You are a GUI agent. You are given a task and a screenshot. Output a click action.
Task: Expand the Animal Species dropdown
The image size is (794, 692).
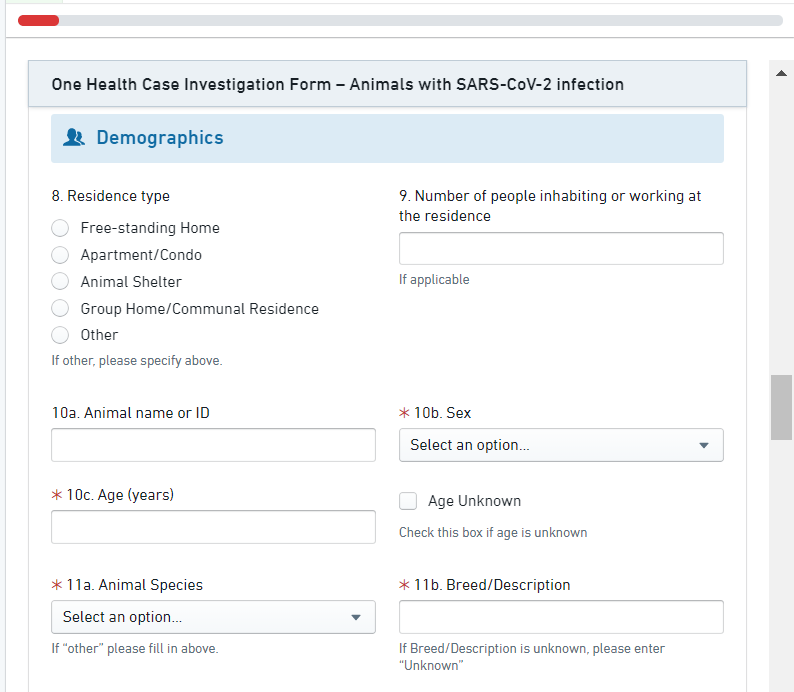pyautogui.click(x=212, y=617)
